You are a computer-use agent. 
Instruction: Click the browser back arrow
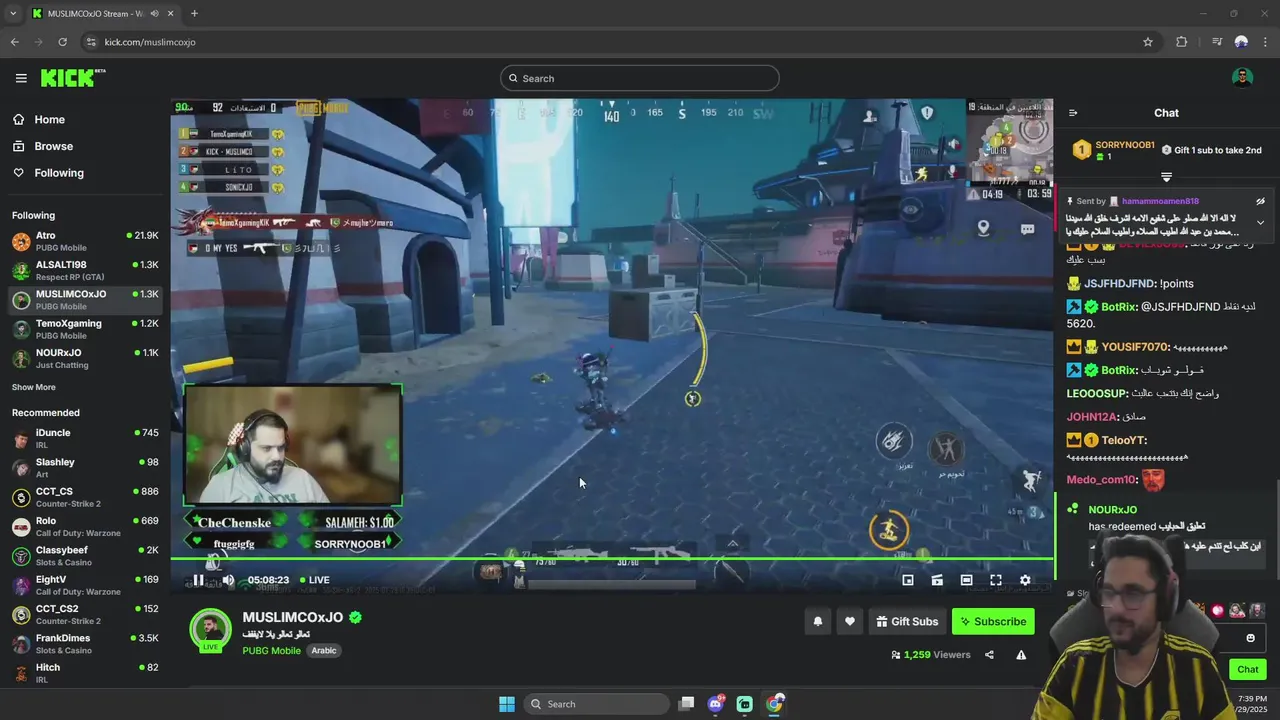pyautogui.click(x=14, y=42)
